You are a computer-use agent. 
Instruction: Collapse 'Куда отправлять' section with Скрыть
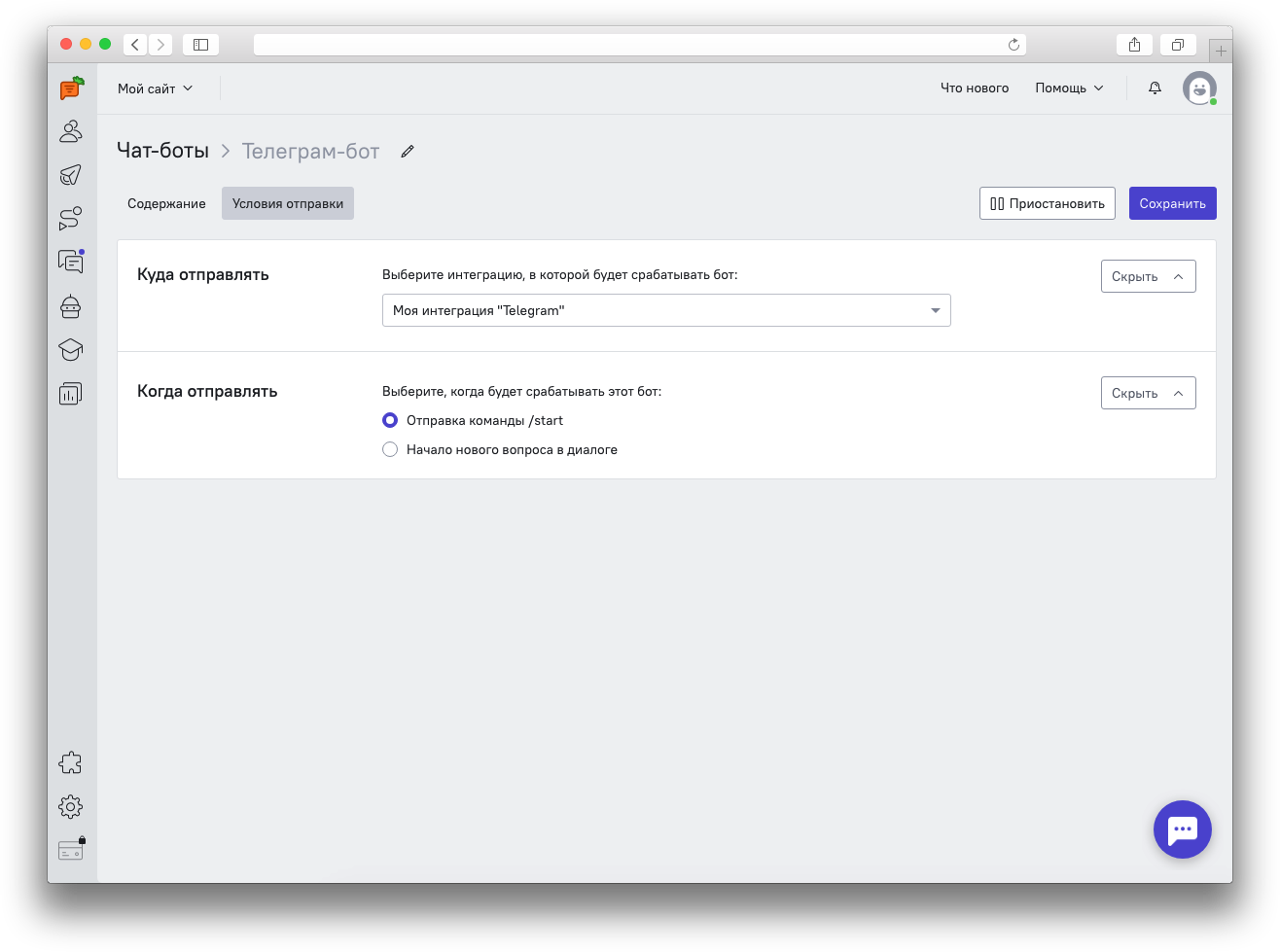coord(1149,276)
